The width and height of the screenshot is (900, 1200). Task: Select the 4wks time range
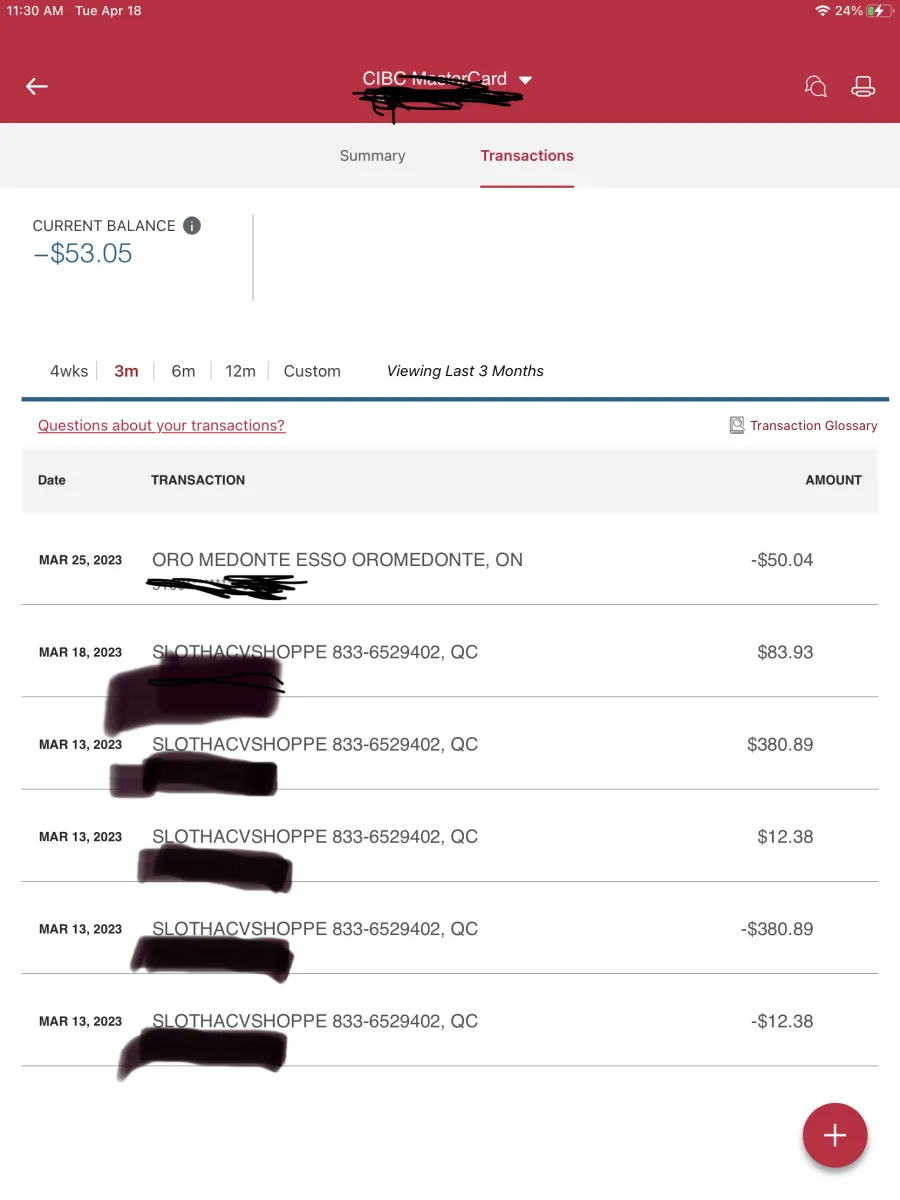click(69, 371)
